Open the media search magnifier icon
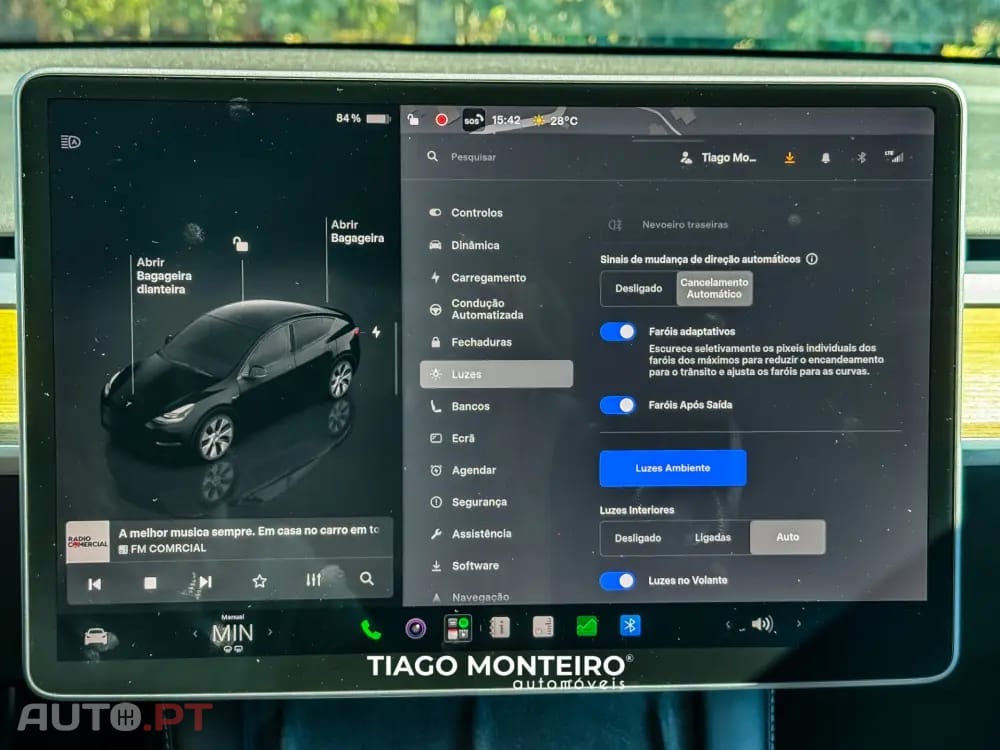 pos(367,578)
